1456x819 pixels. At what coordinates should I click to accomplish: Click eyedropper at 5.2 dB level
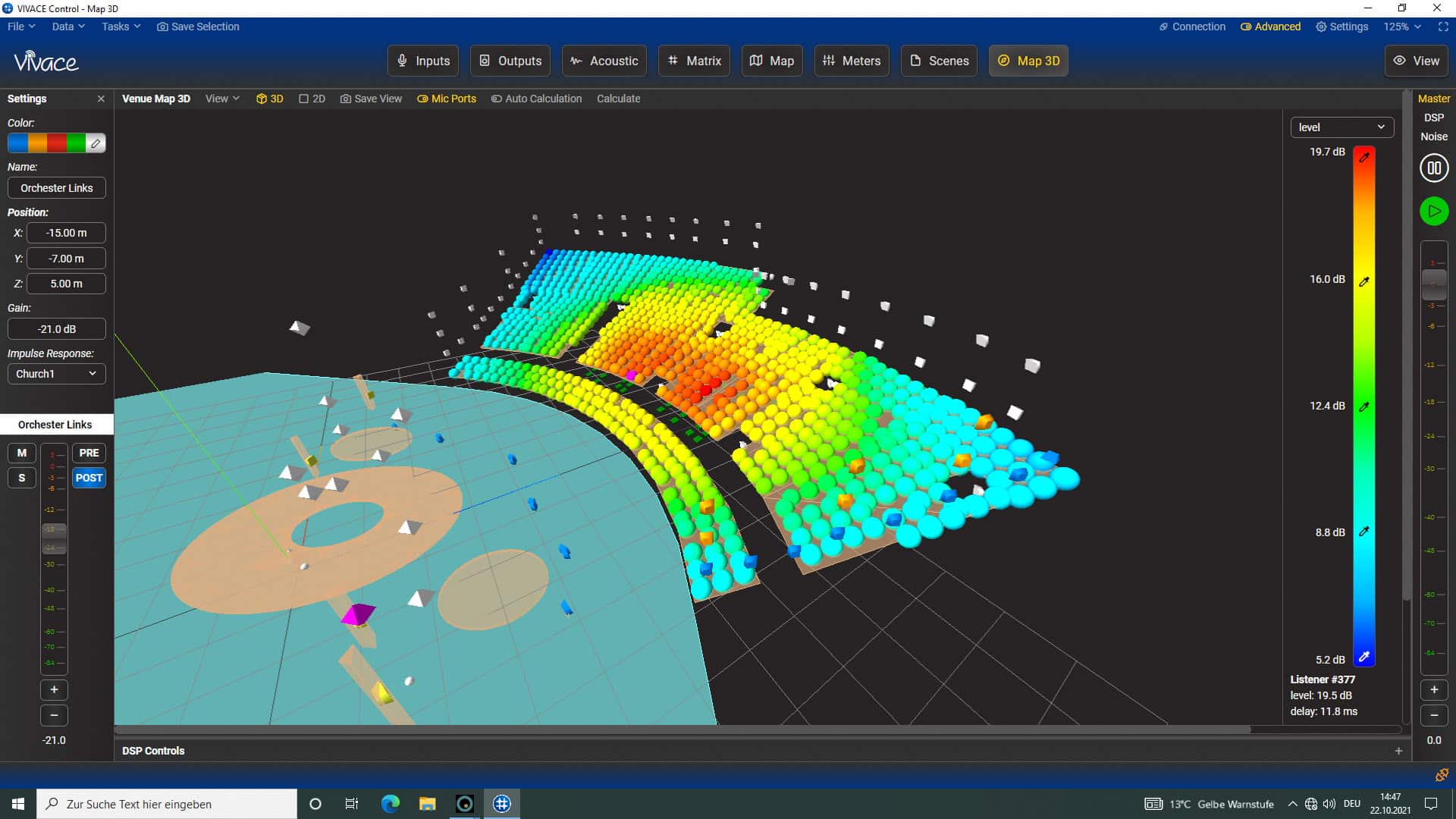[1364, 657]
